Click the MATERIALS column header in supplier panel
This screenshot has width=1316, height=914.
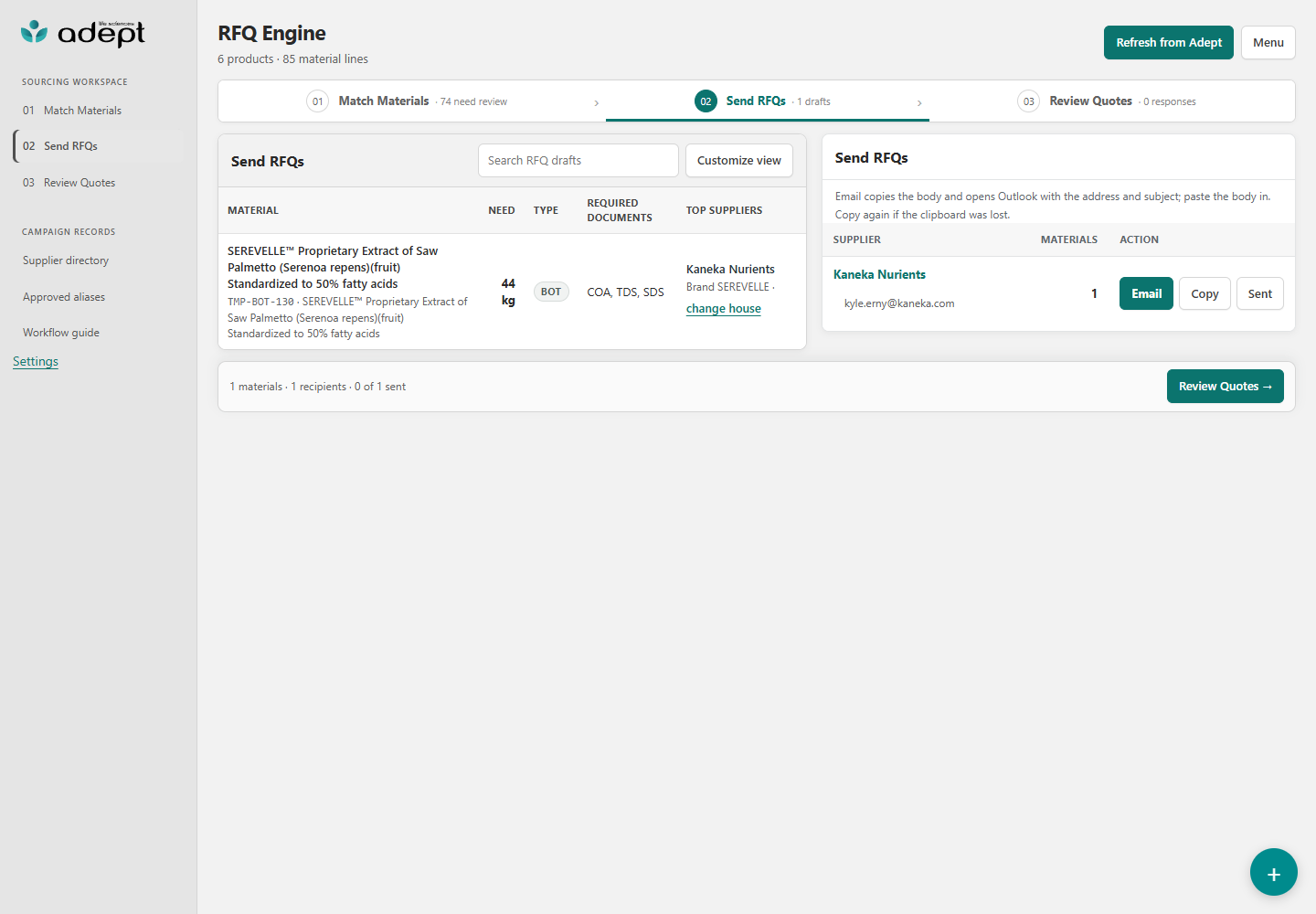[1069, 239]
